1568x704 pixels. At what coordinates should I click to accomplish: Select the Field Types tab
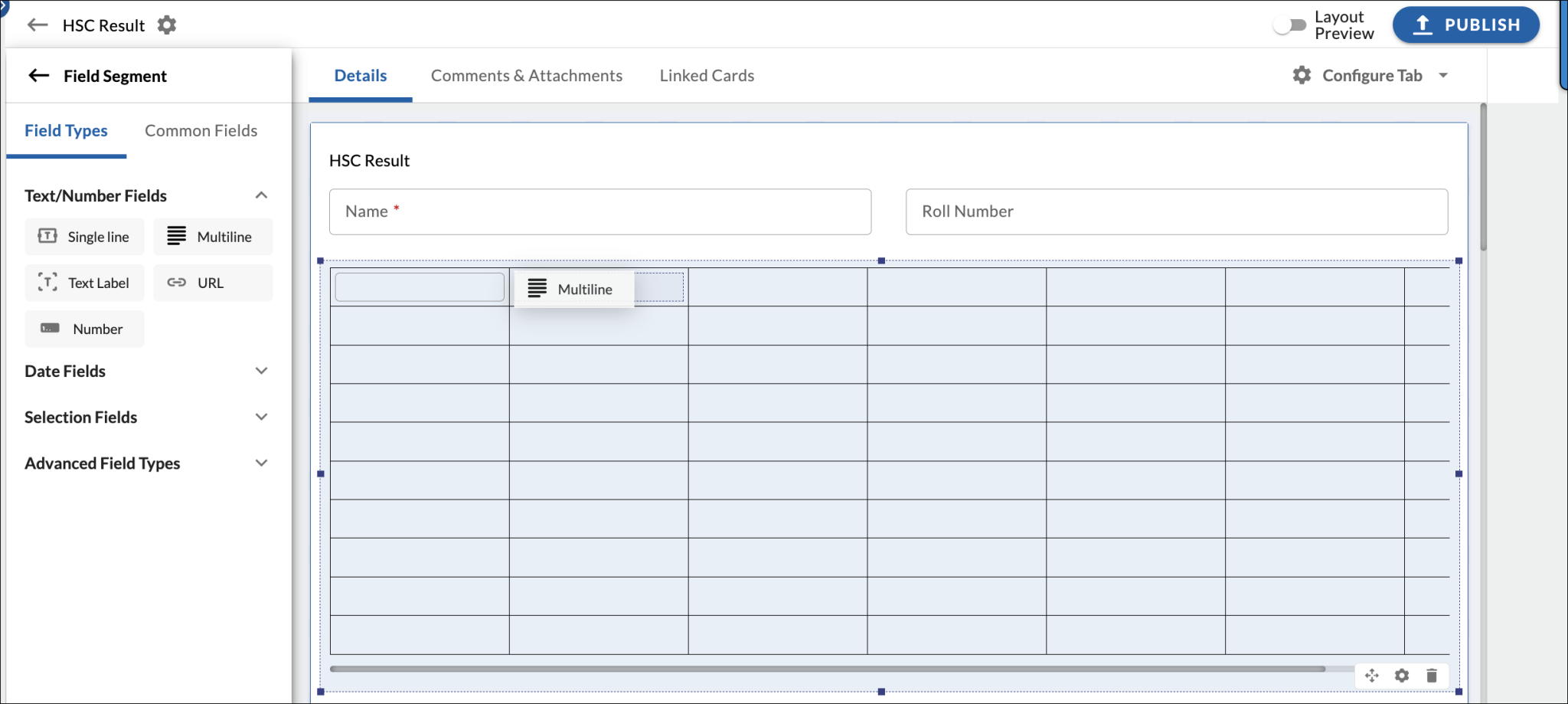point(66,131)
